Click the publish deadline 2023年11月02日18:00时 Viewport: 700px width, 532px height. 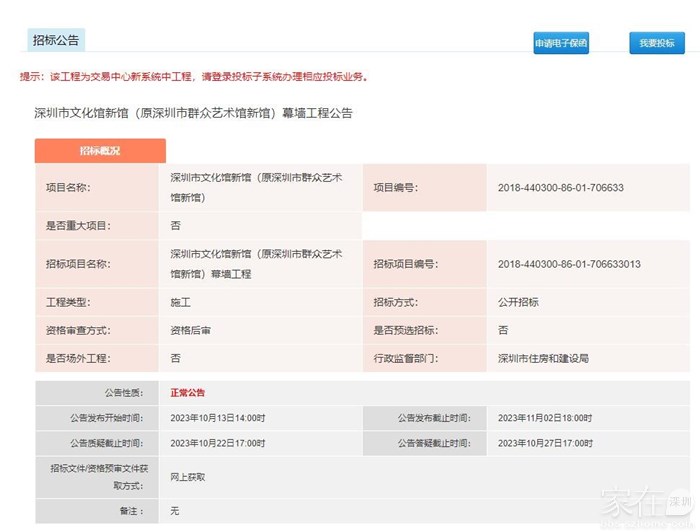click(544, 418)
